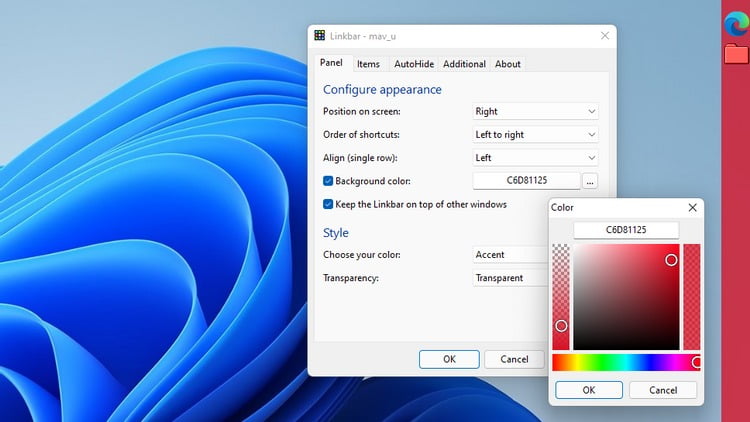Switch to the About tab
This screenshot has width=750, height=422.
[x=507, y=64]
